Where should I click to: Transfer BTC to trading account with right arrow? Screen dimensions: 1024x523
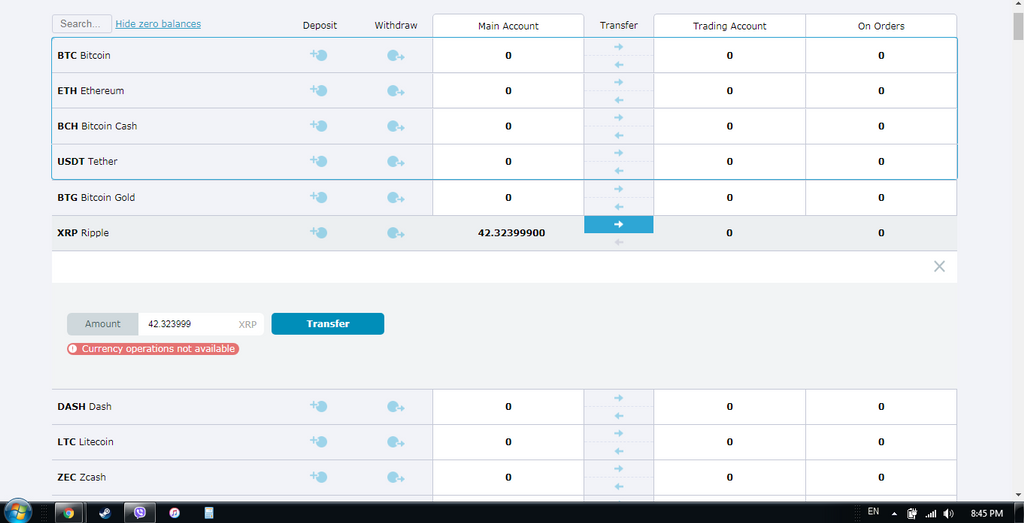click(618, 47)
